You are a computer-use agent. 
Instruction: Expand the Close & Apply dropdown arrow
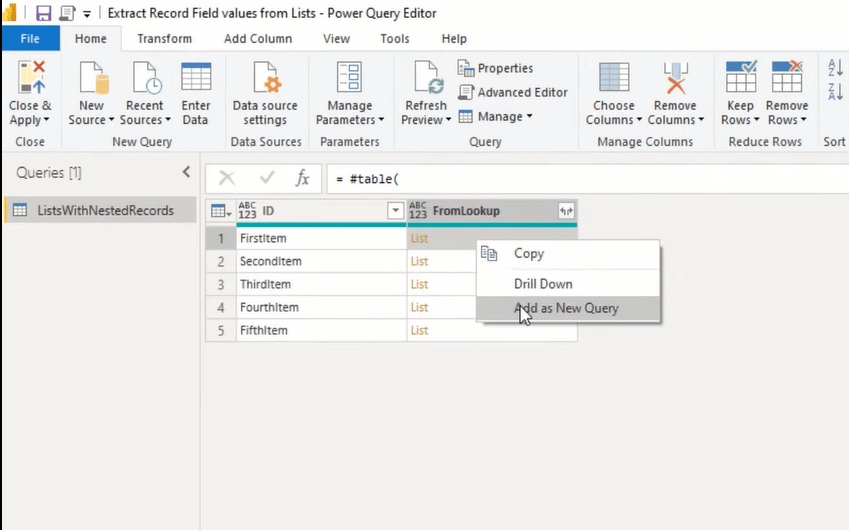coord(47,120)
